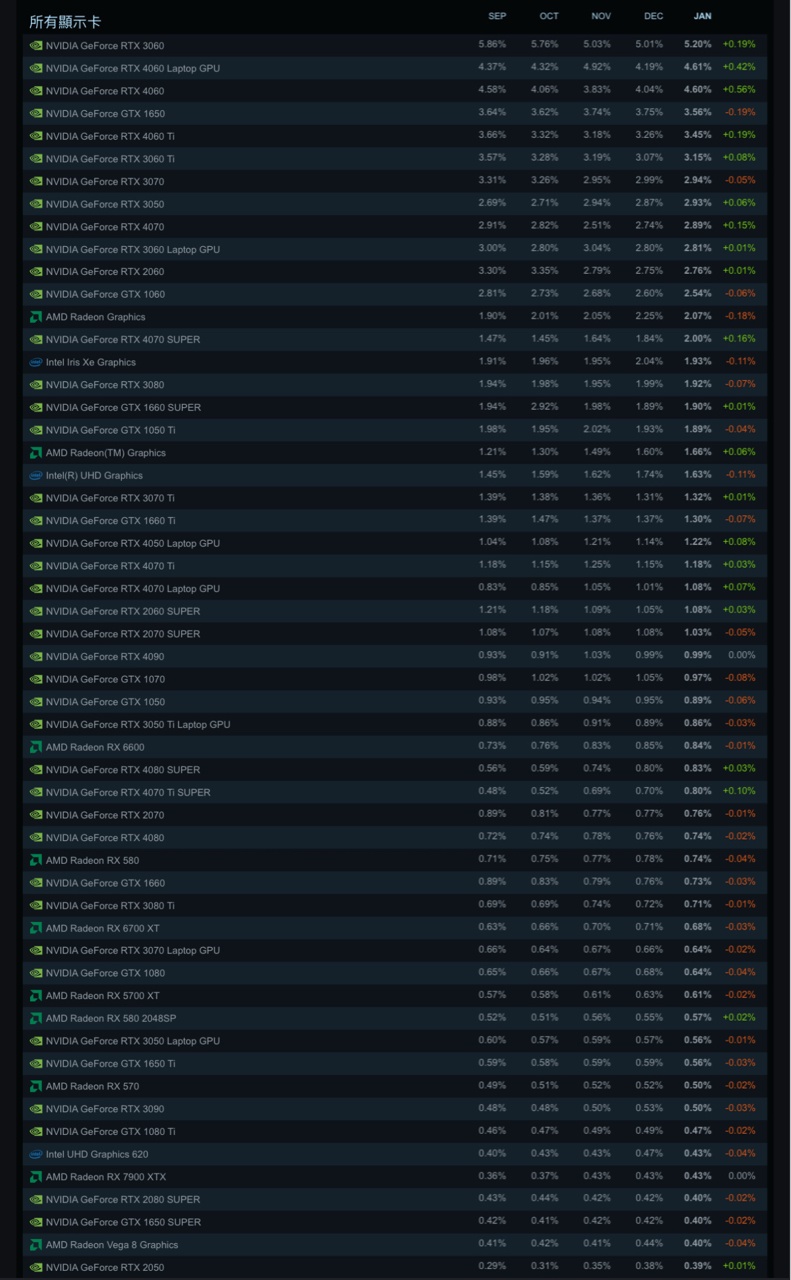
Task: Click NVIDIA icon beside GeForce RTX 2050
Action: (36, 1267)
